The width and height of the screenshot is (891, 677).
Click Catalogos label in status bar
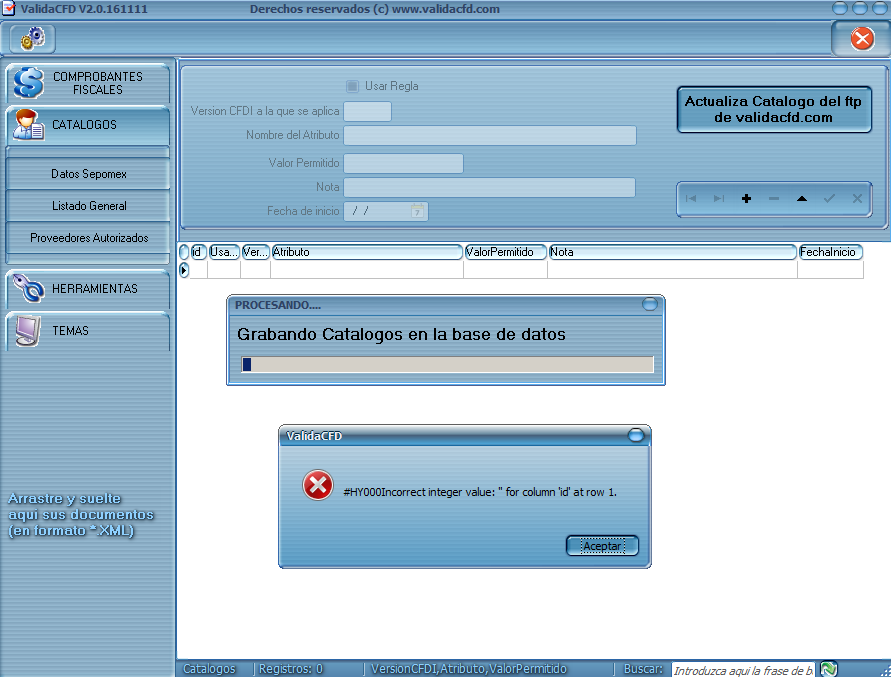click(209, 669)
